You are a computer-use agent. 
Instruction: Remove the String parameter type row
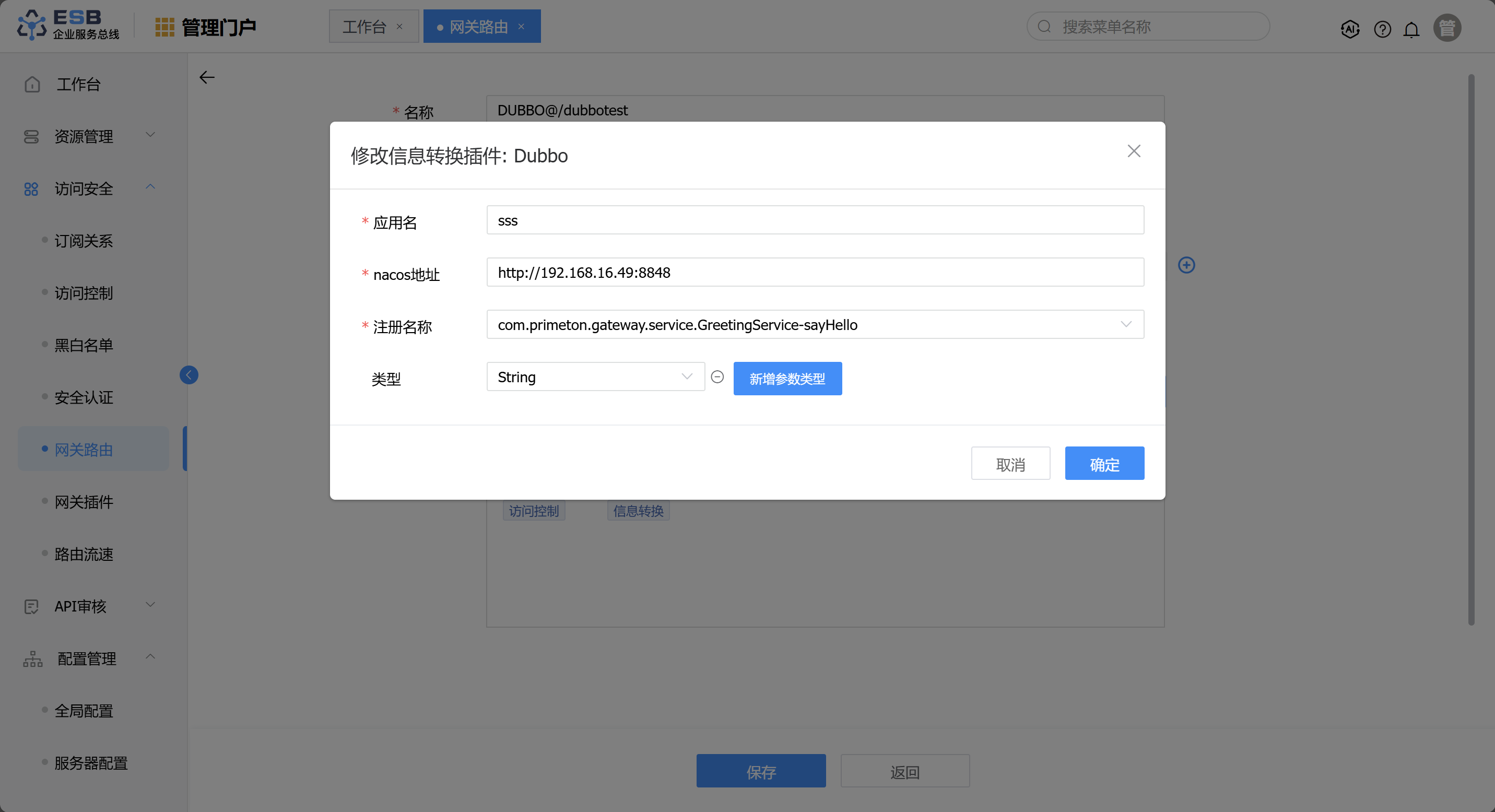pyautogui.click(x=717, y=377)
